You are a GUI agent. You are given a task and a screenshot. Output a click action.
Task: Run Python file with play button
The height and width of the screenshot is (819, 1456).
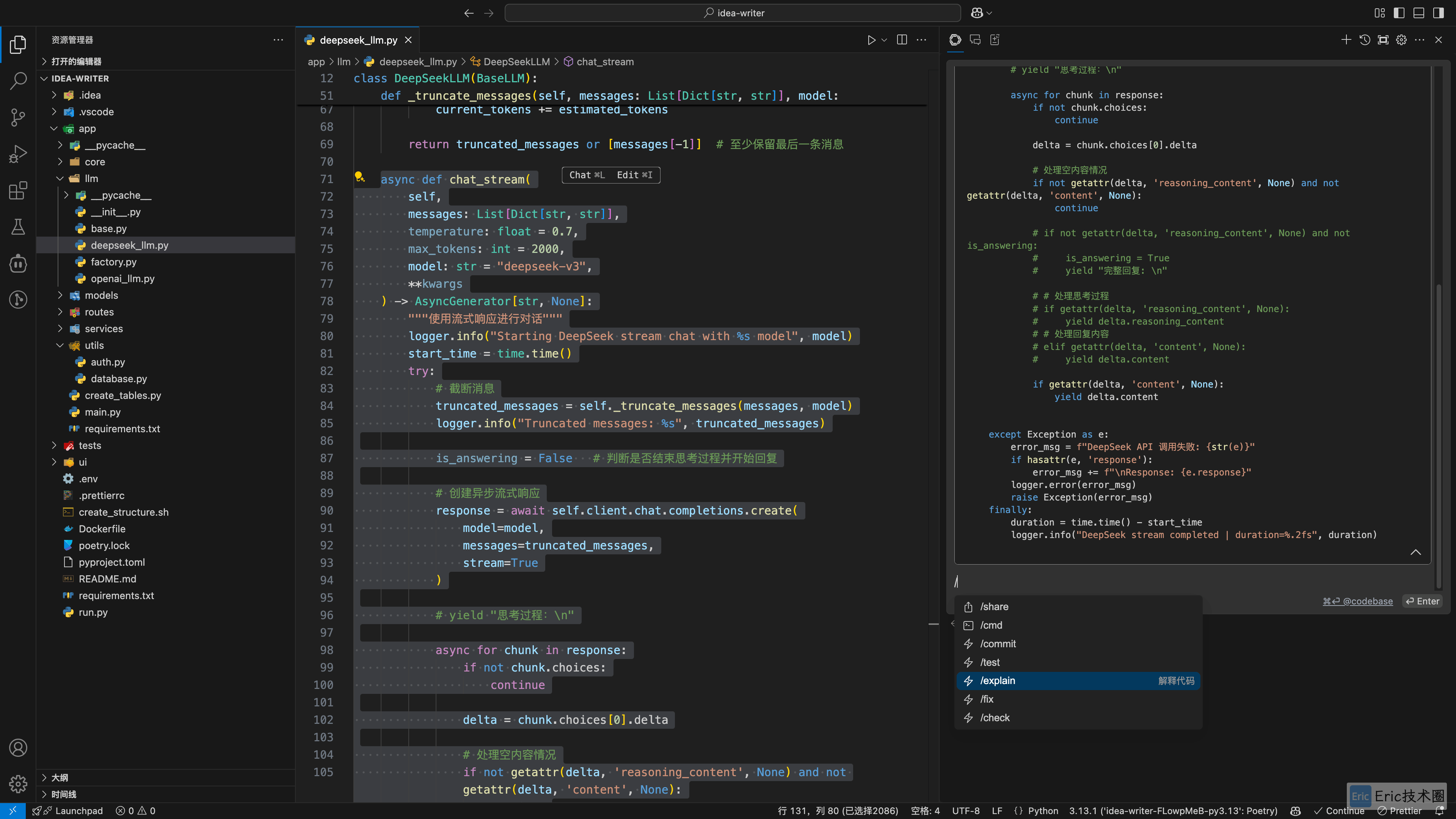coord(871,40)
